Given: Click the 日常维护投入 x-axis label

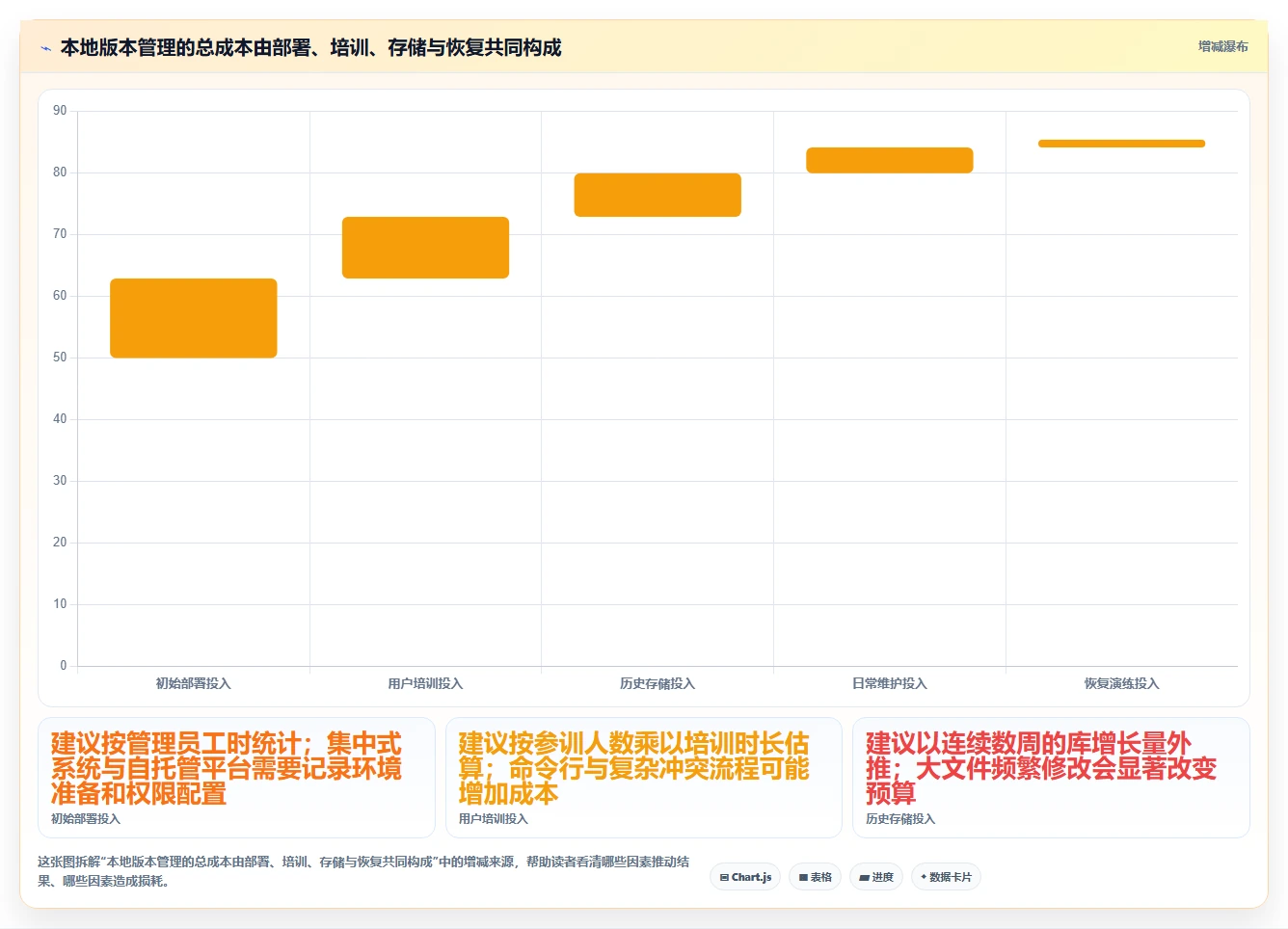Looking at the screenshot, I should coord(890,683).
